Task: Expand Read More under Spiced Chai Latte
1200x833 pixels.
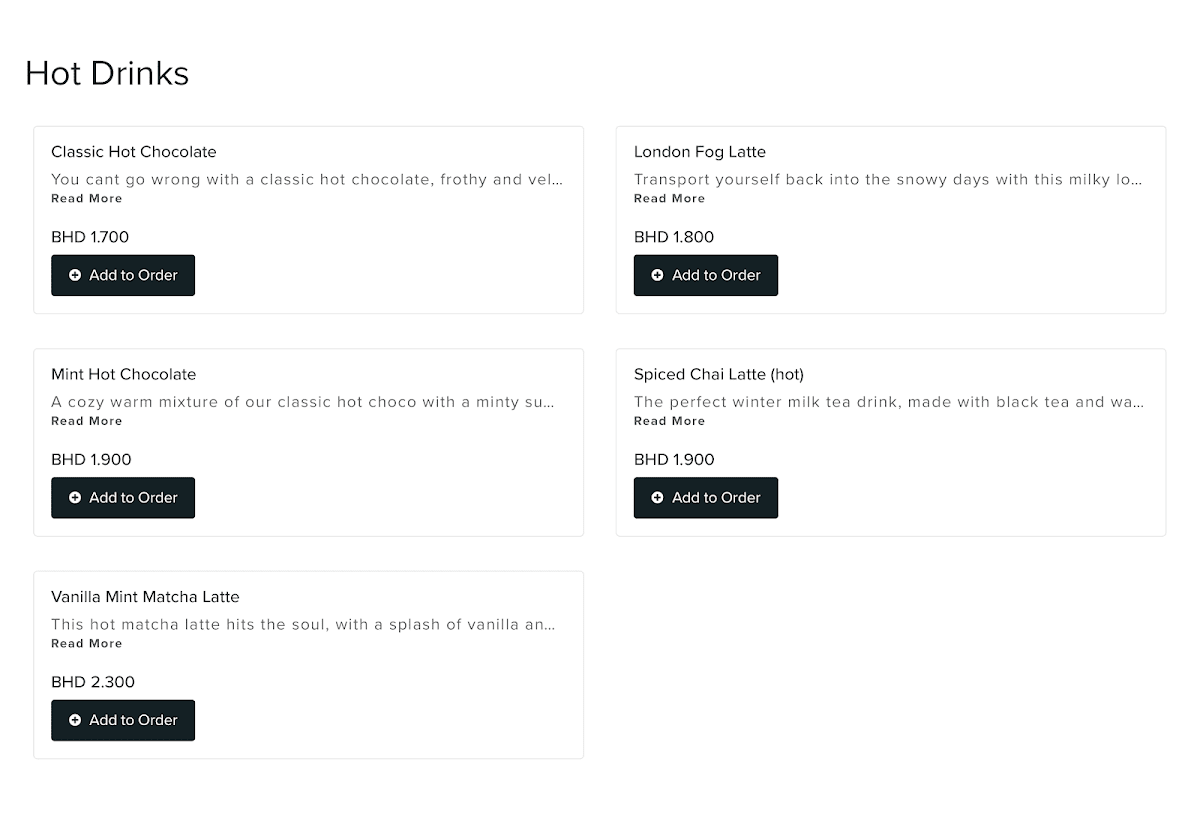Action: pyautogui.click(x=669, y=421)
